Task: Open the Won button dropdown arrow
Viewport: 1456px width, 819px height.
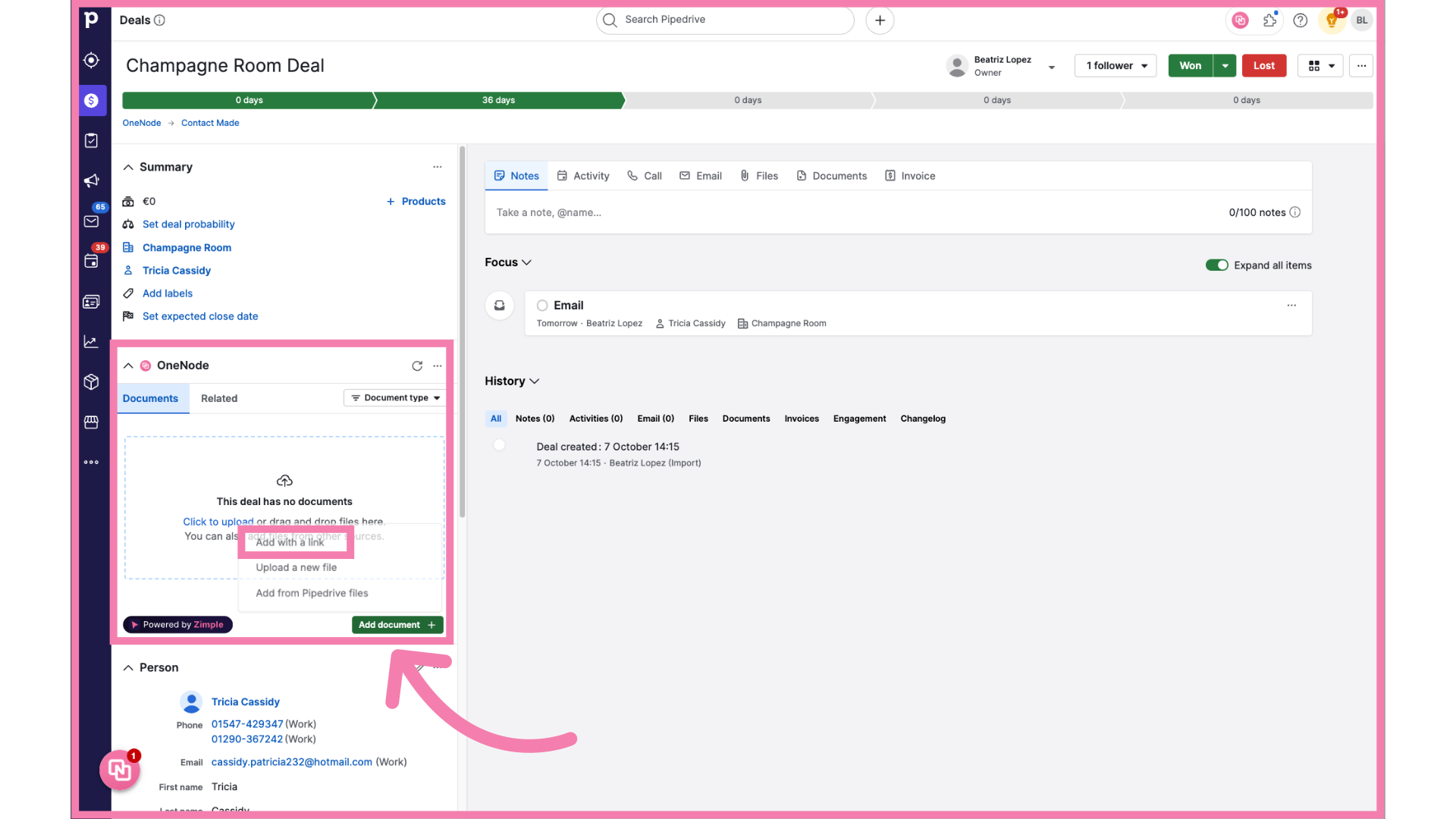Action: click(1225, 65)
